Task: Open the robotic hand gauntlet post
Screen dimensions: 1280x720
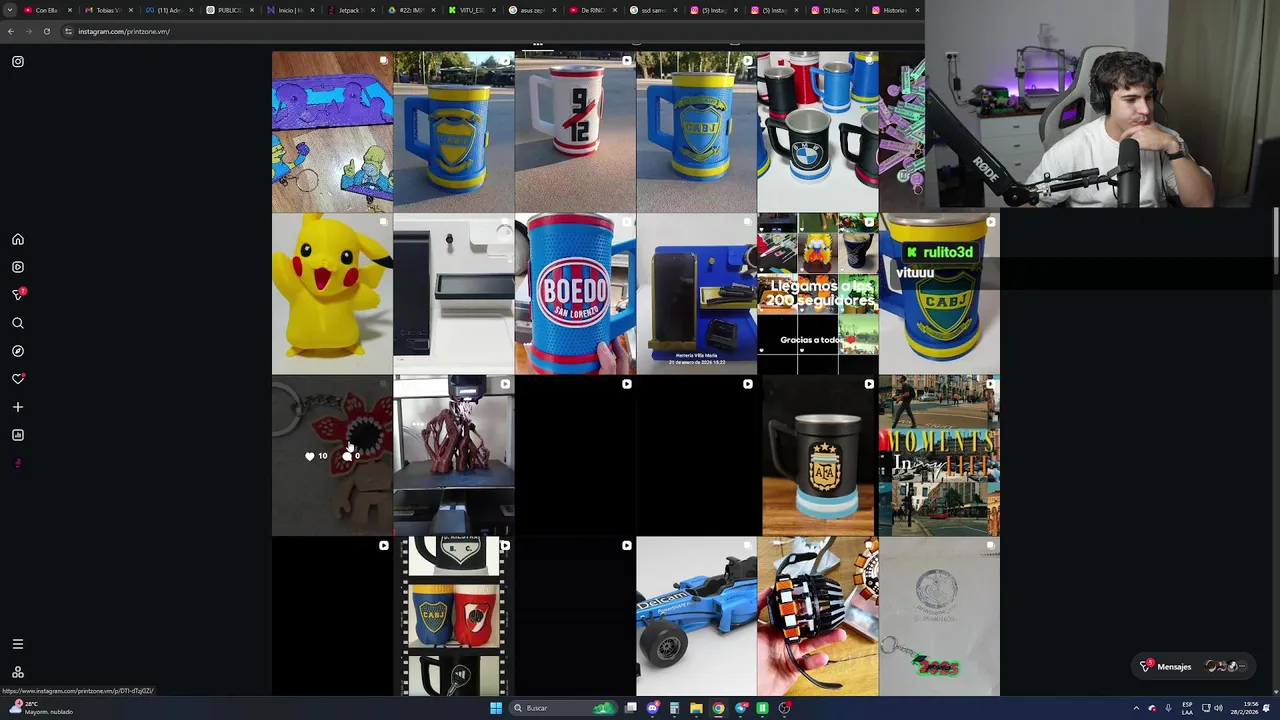Action: pos(818,617)
